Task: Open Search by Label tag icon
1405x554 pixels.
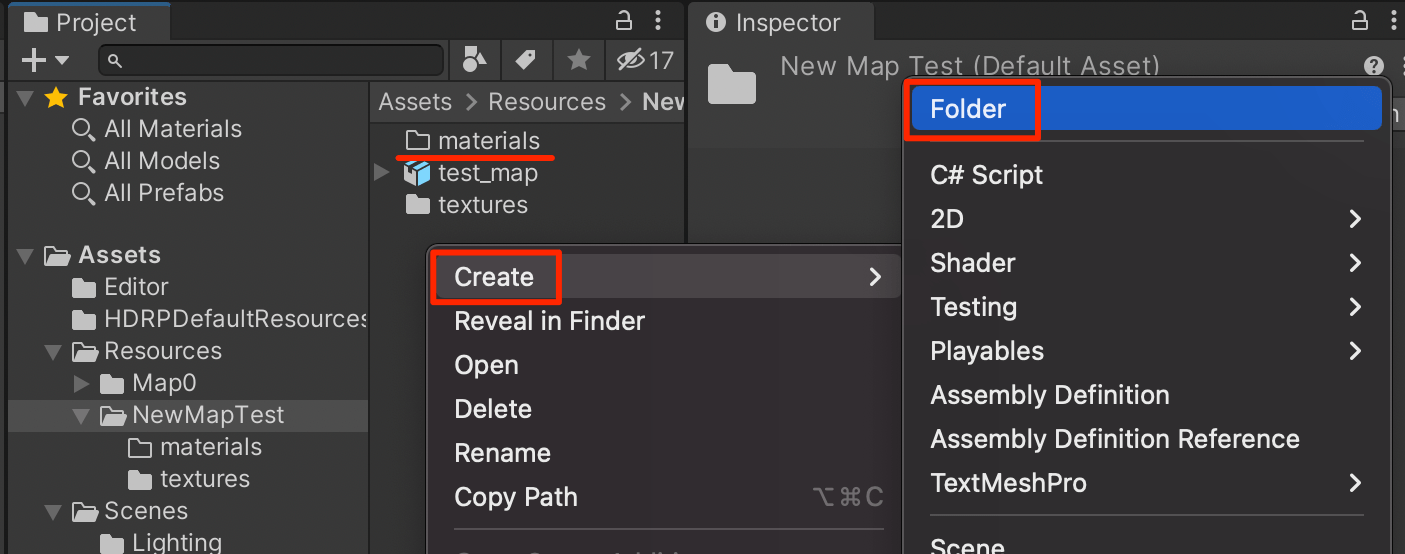Action: pyautogui.click(x=525, y=61)
